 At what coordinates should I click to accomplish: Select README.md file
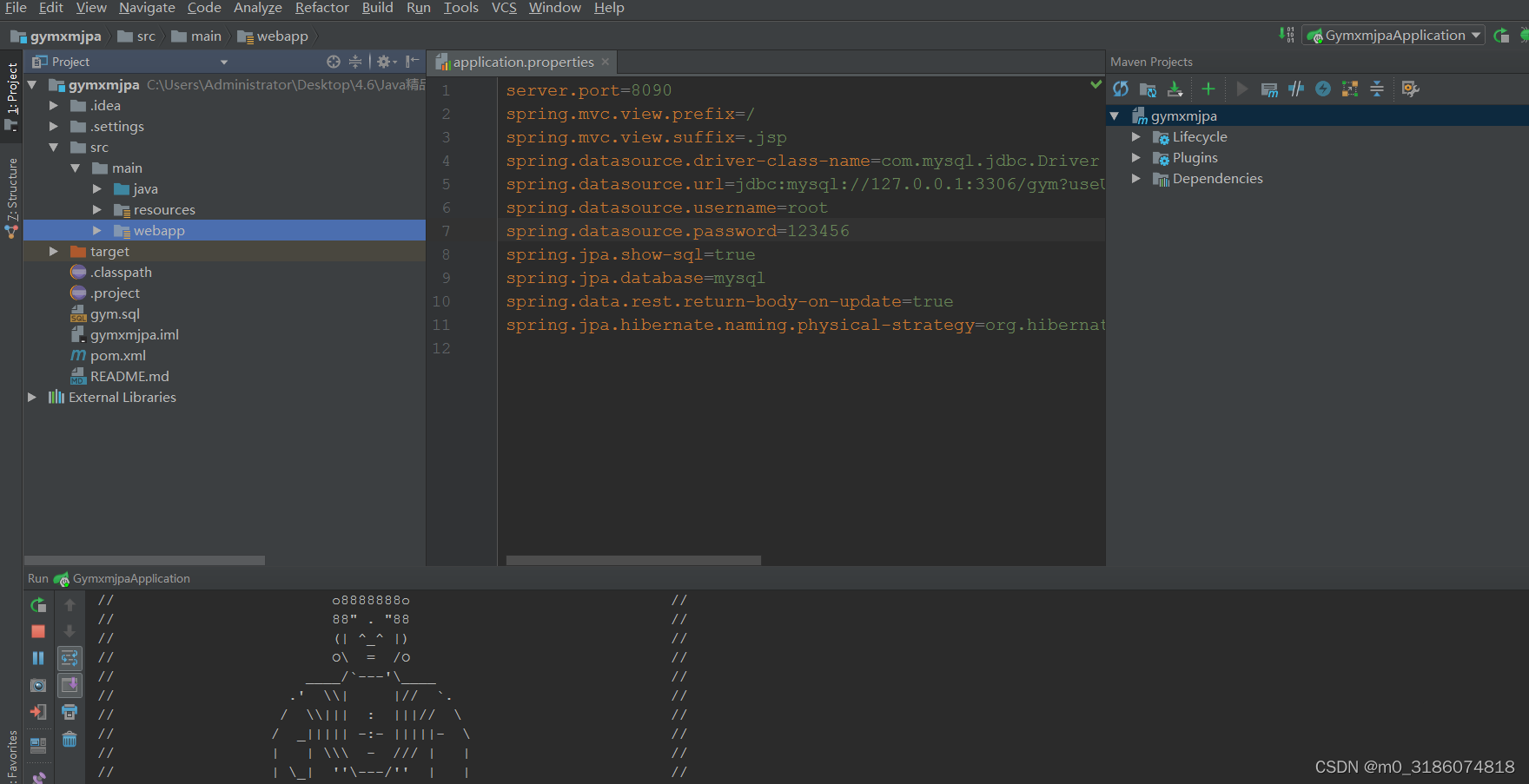129,377
